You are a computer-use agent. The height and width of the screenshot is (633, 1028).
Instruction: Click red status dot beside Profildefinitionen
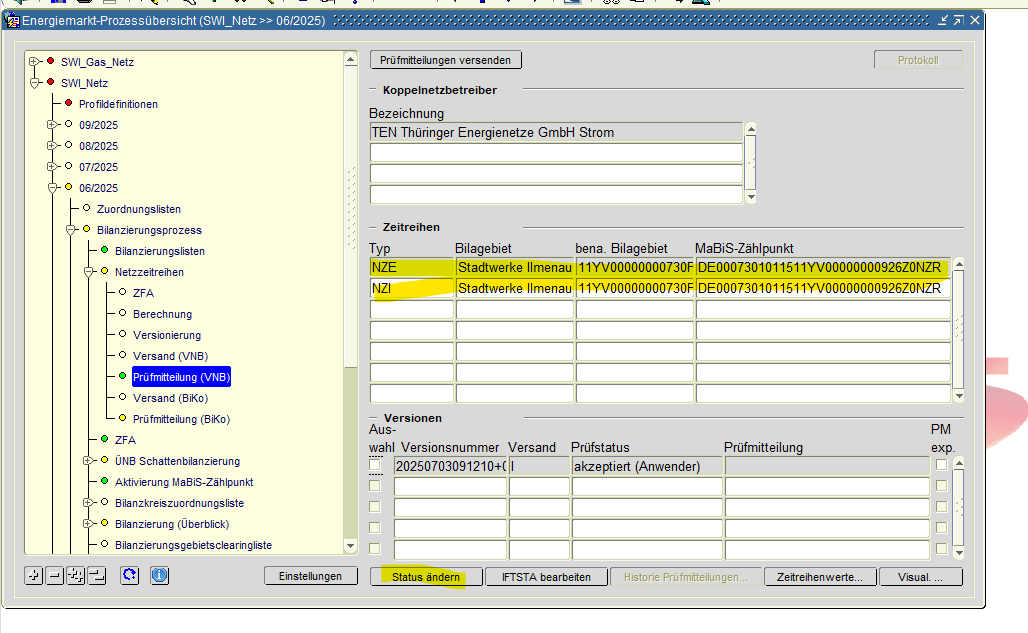coord(68,104)
